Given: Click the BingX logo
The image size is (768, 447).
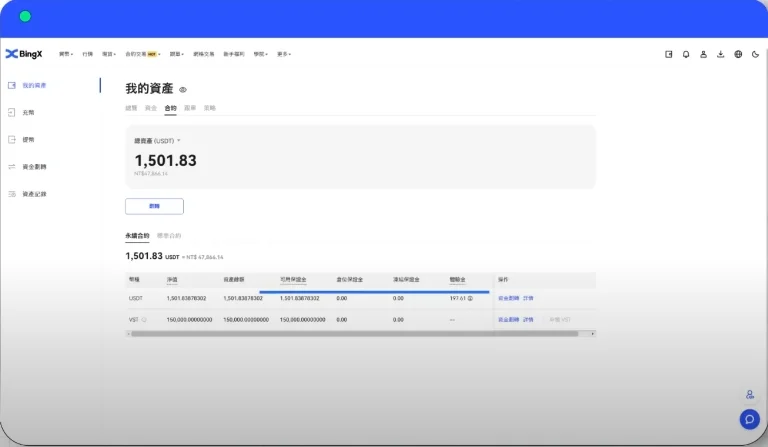Looking at the screenshot, I should (24, 54).
